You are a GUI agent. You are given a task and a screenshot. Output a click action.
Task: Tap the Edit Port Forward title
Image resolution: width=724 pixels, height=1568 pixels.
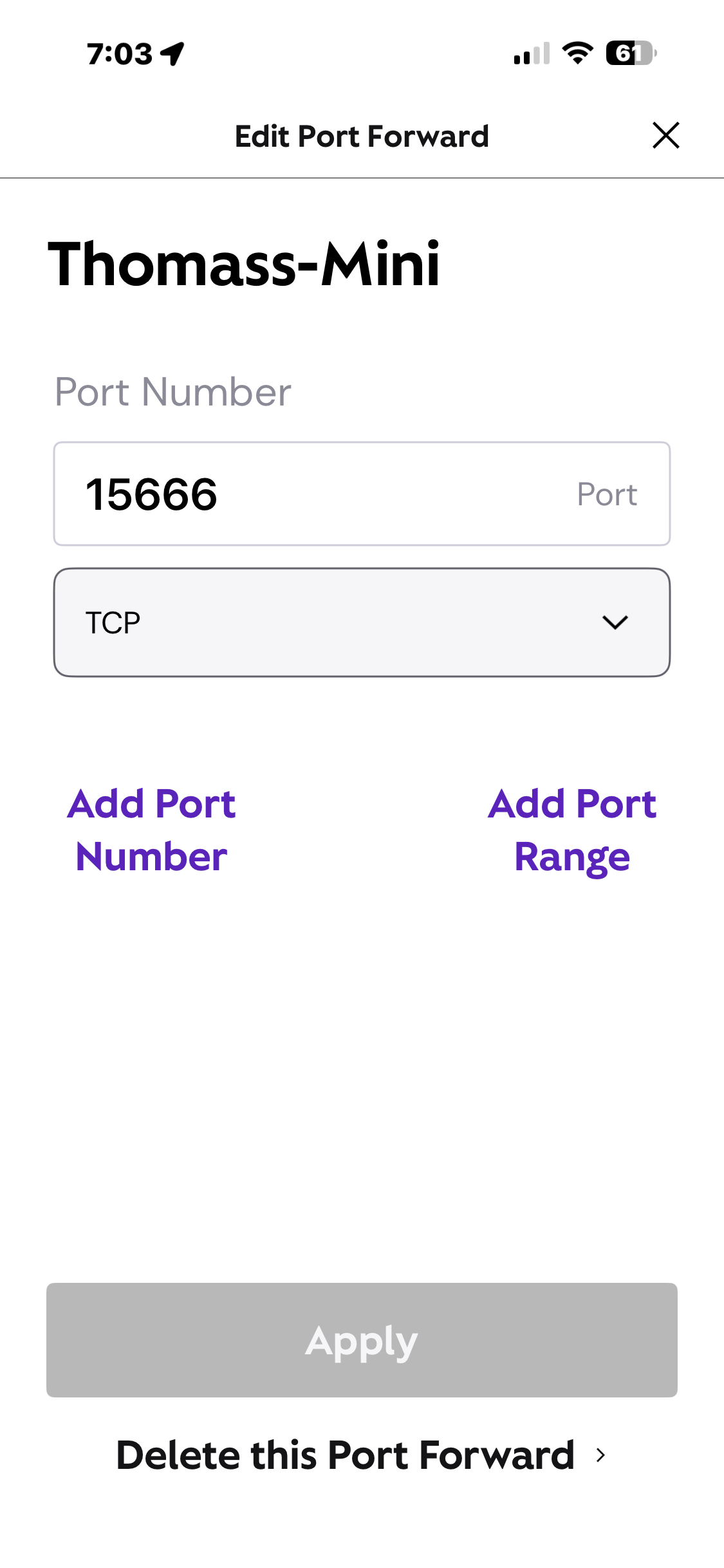click(362, 136)
